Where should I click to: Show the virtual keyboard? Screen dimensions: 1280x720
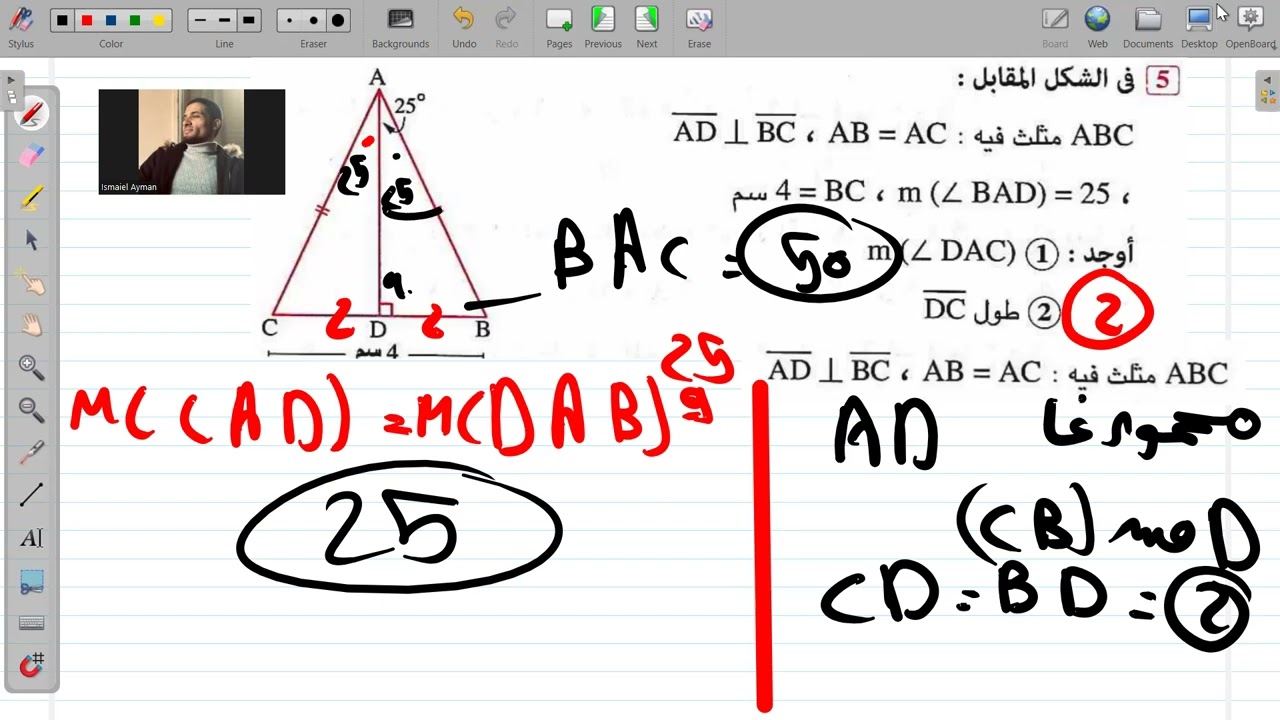click(x=32, y=623)
